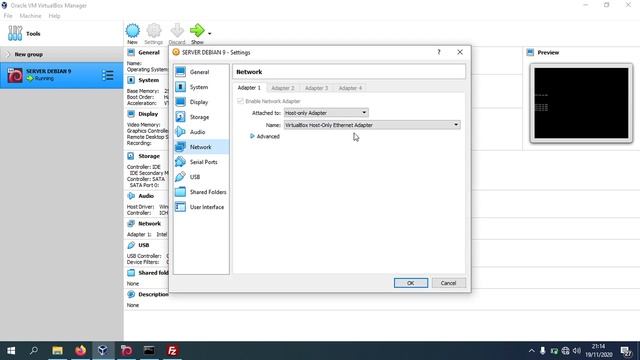
Task: Open the Help menu
Action: 54,16
